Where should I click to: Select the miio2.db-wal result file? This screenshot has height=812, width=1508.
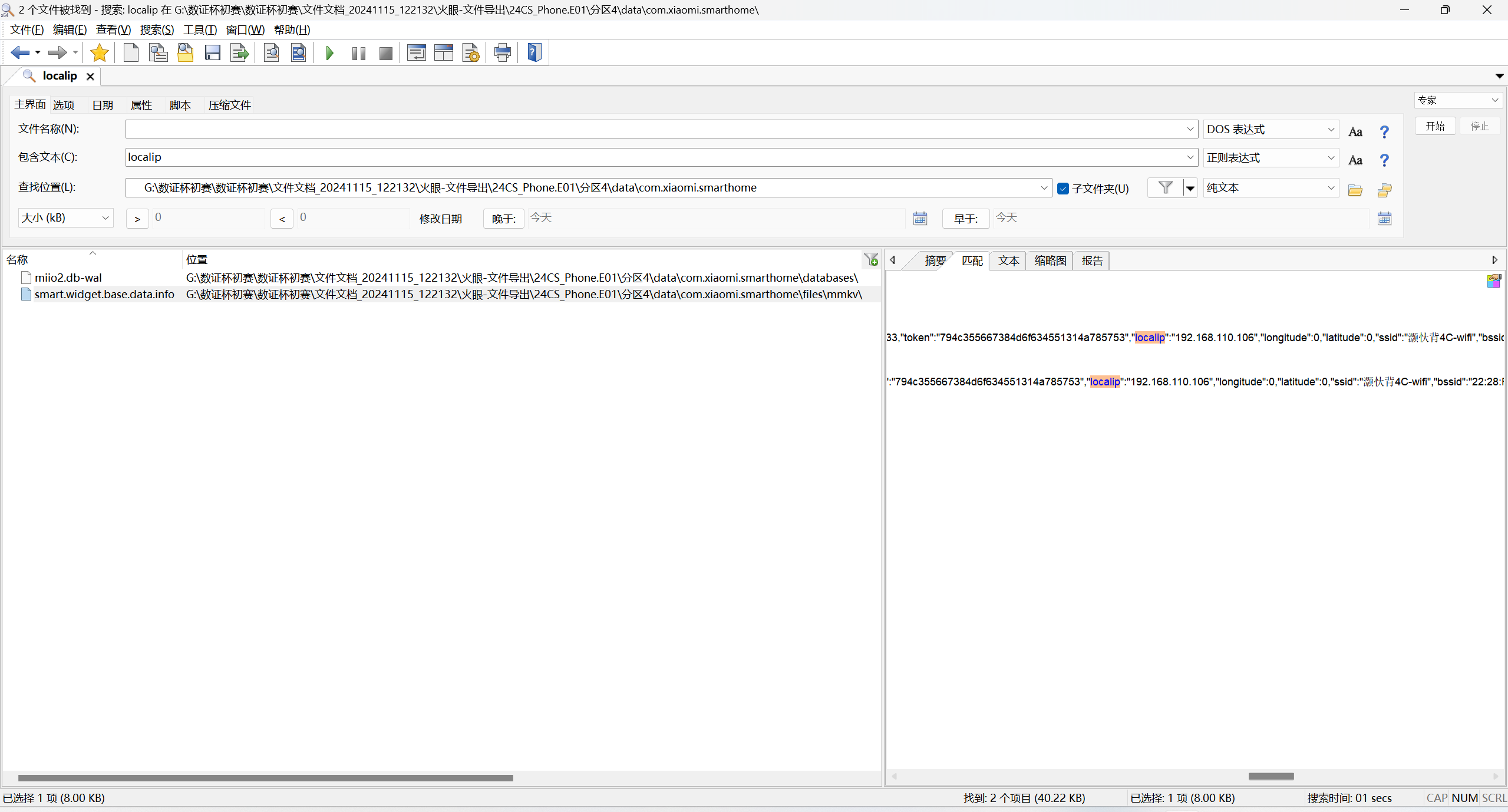[68, 278]
